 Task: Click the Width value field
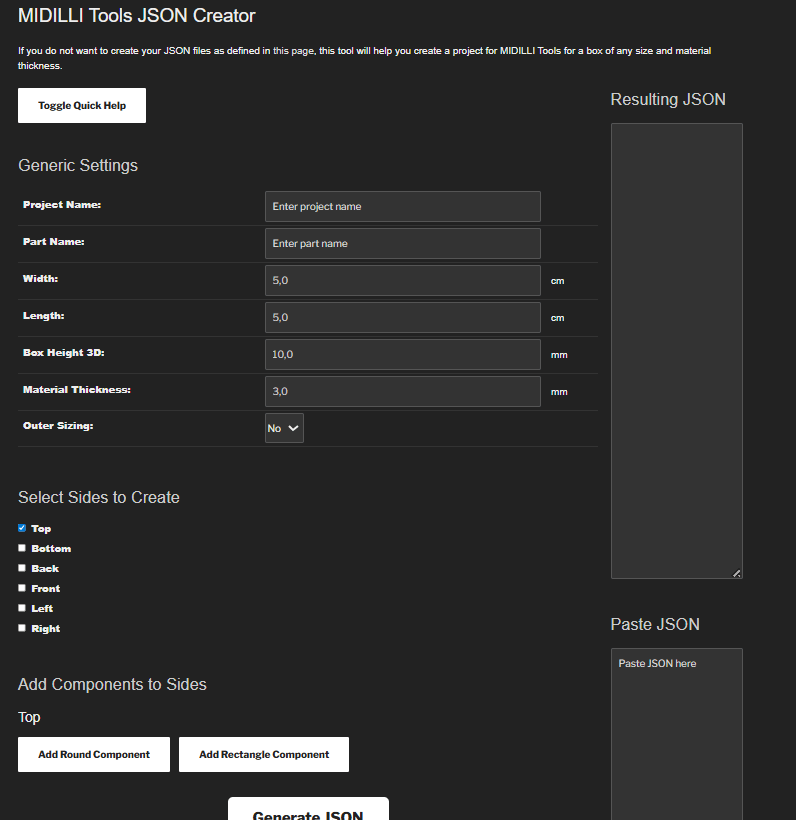pos(403,280)
